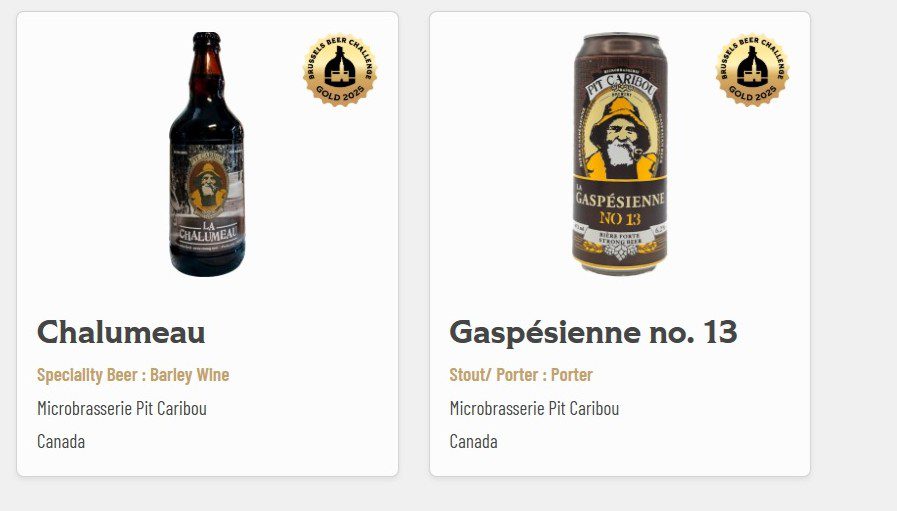Click the 'NO 13' text on the can

click(620, 219)
